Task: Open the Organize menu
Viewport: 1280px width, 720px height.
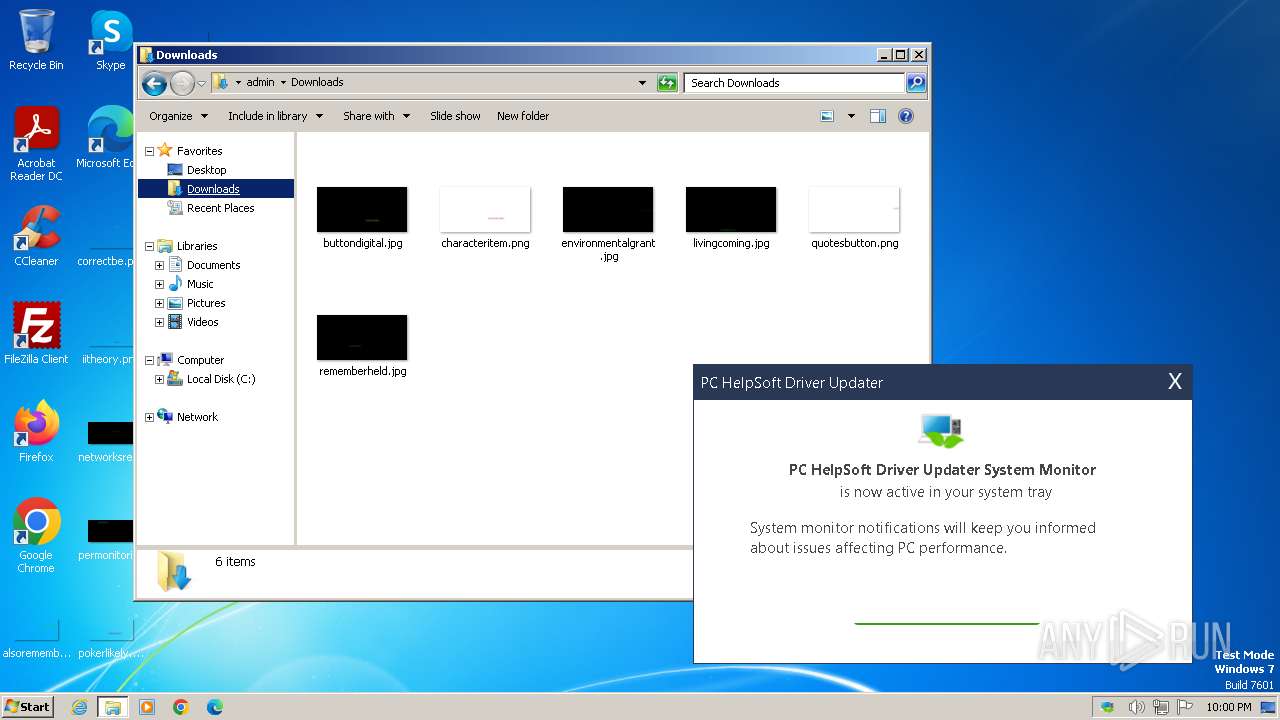Action: [178, 116]
